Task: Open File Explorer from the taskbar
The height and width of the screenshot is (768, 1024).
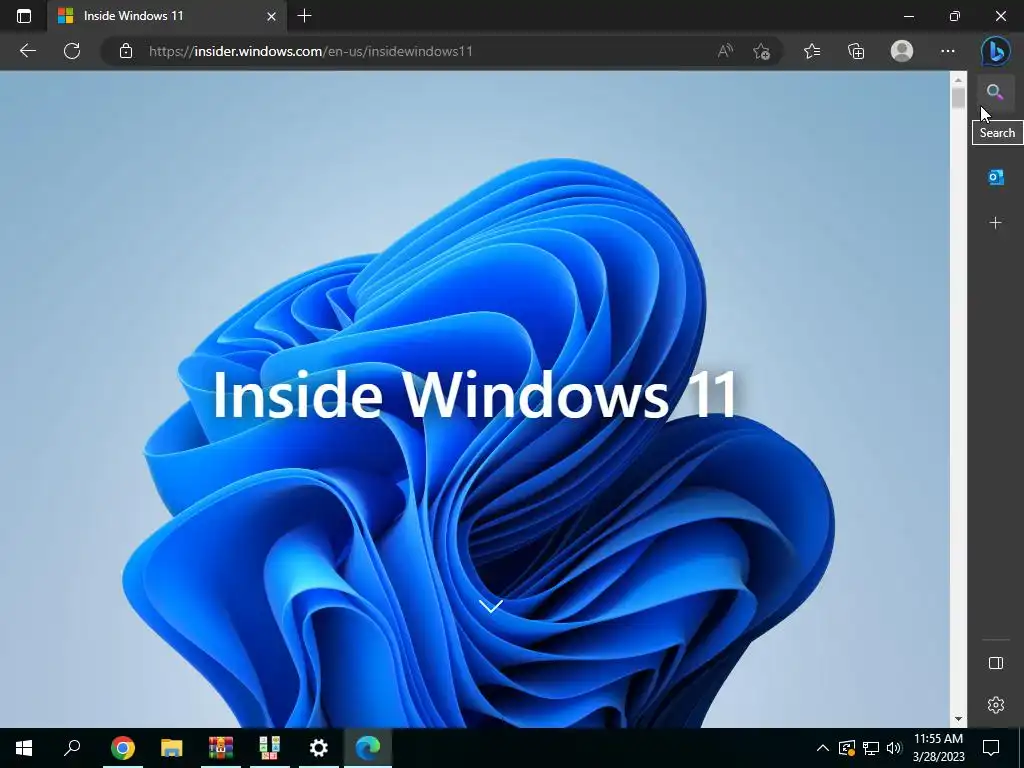Action: [172, 748]
